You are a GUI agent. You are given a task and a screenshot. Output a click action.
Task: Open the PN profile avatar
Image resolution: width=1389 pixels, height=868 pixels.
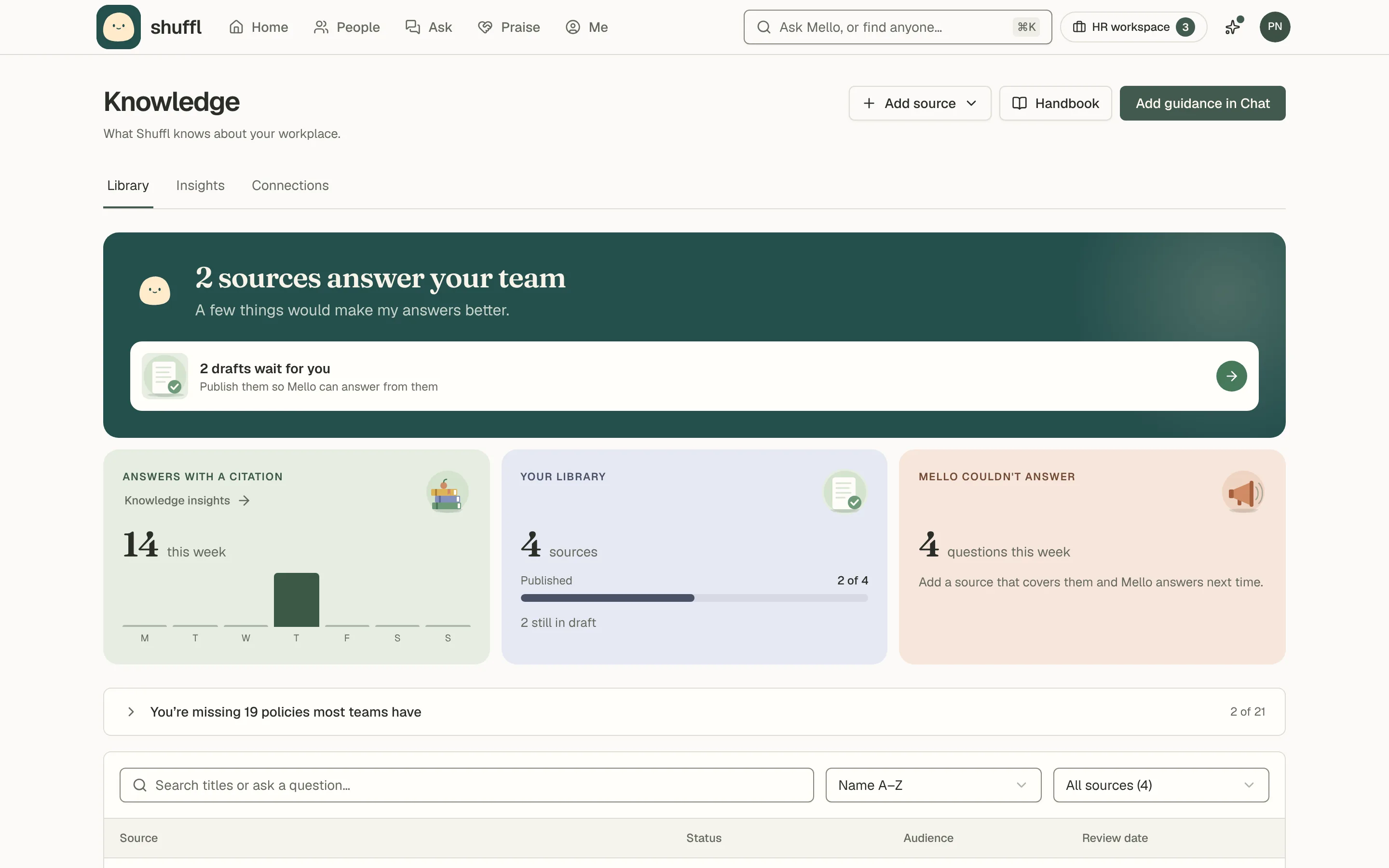[1274, 27]
